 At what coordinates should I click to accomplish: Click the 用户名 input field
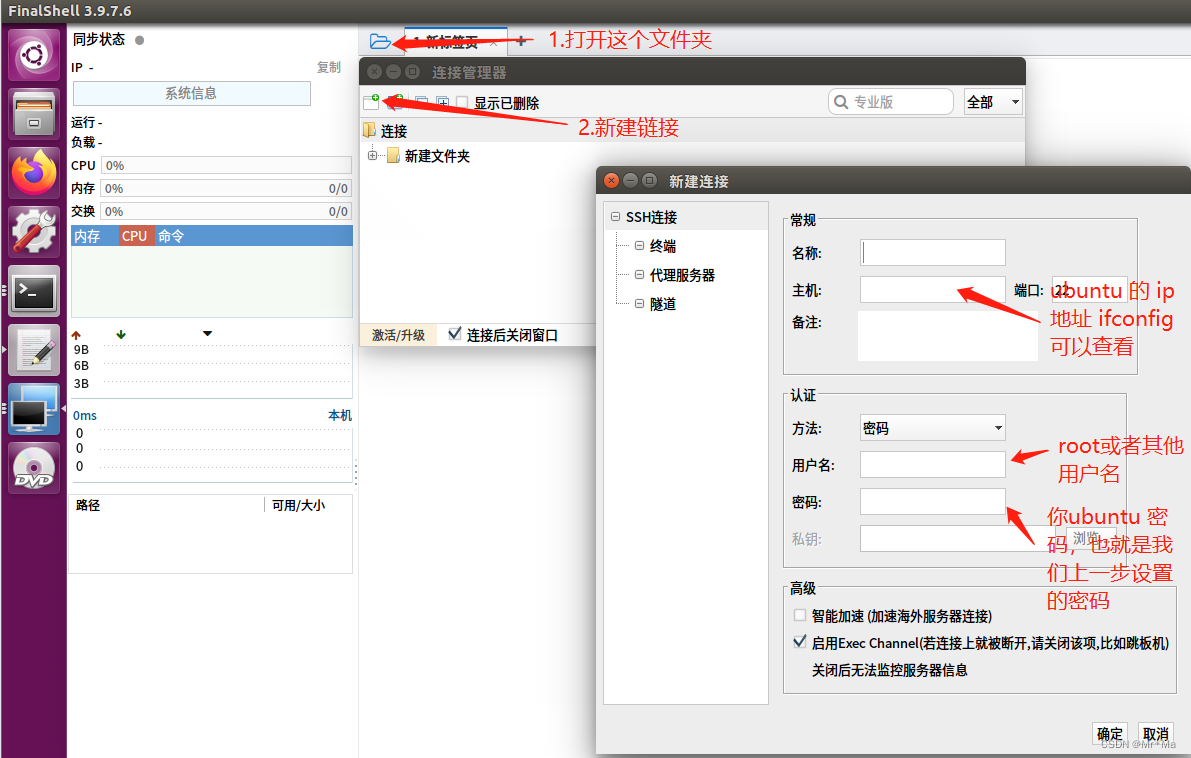(x=933, y=464)
